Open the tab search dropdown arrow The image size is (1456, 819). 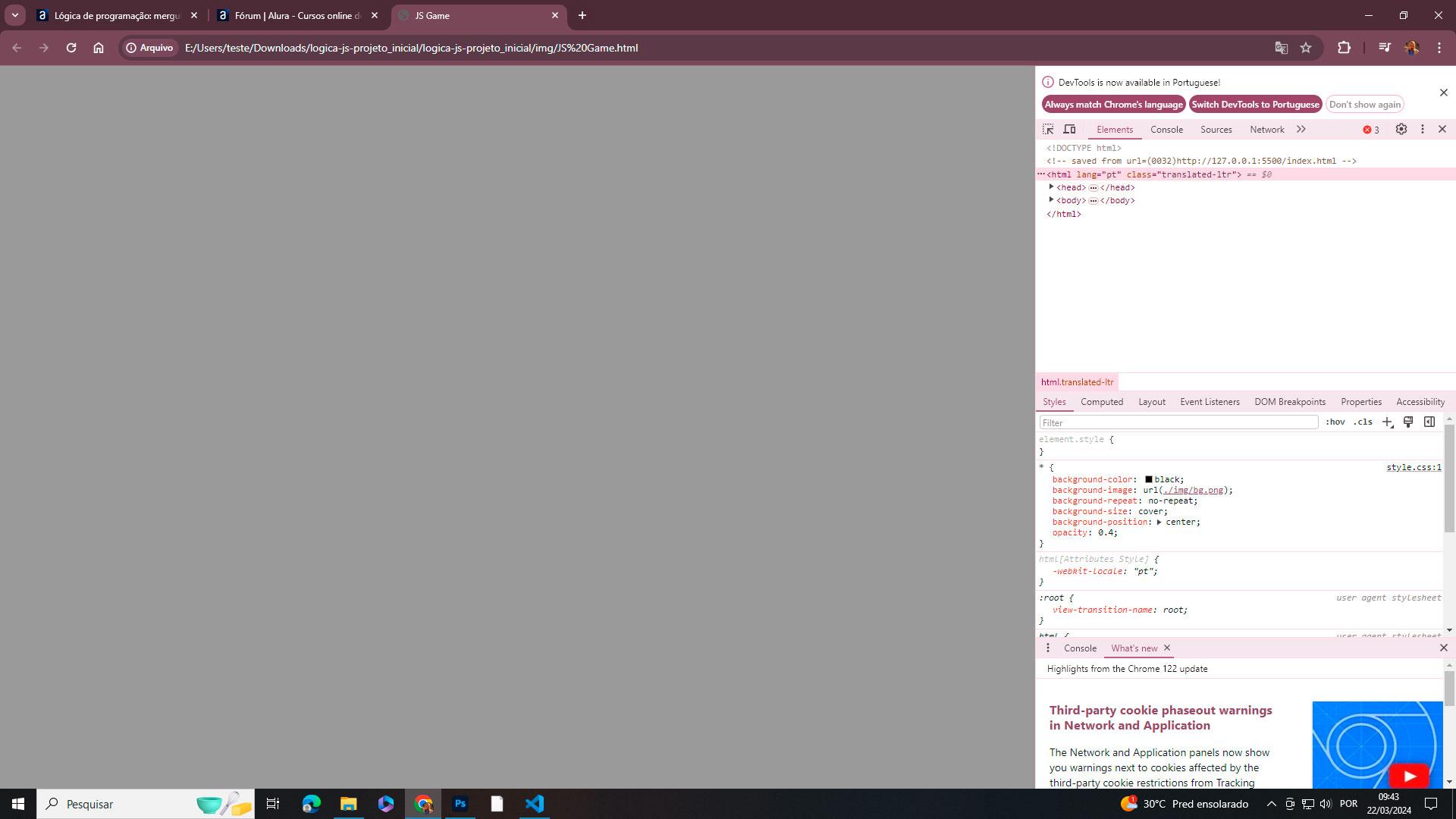[x=15, y=15]
